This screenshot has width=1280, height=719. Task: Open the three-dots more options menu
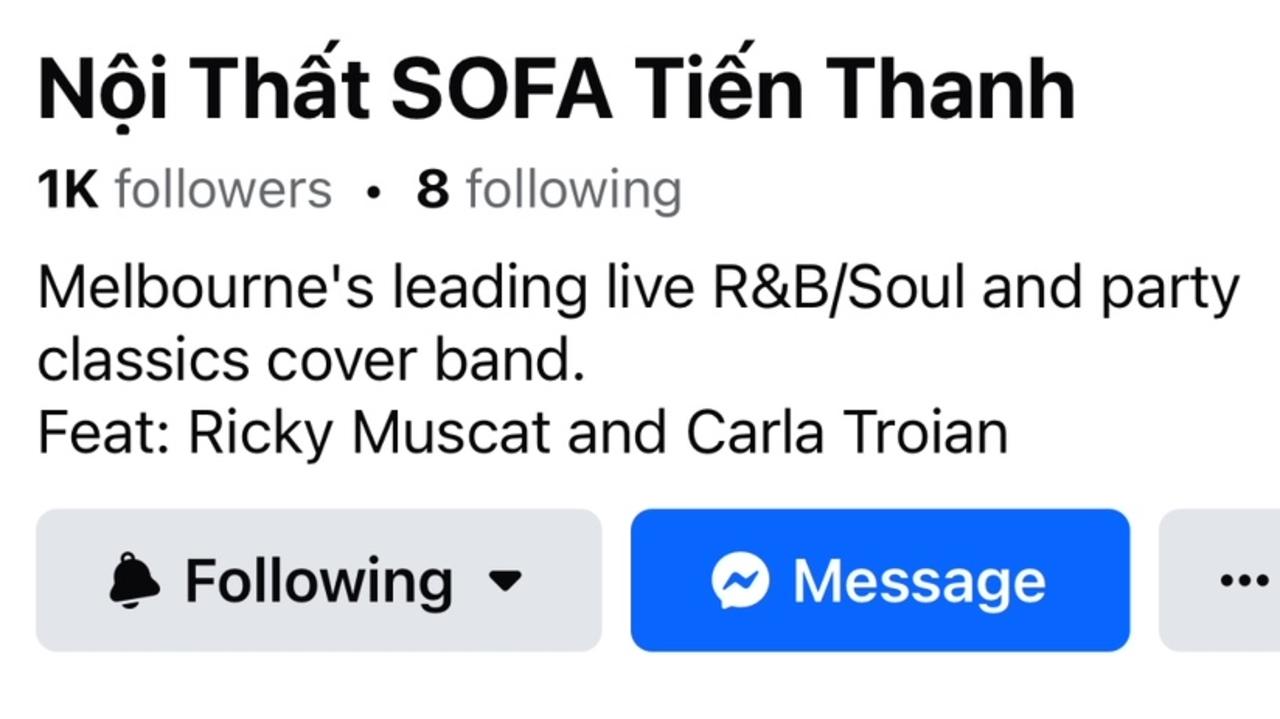pyautogui.click(x=1243, y=580)
